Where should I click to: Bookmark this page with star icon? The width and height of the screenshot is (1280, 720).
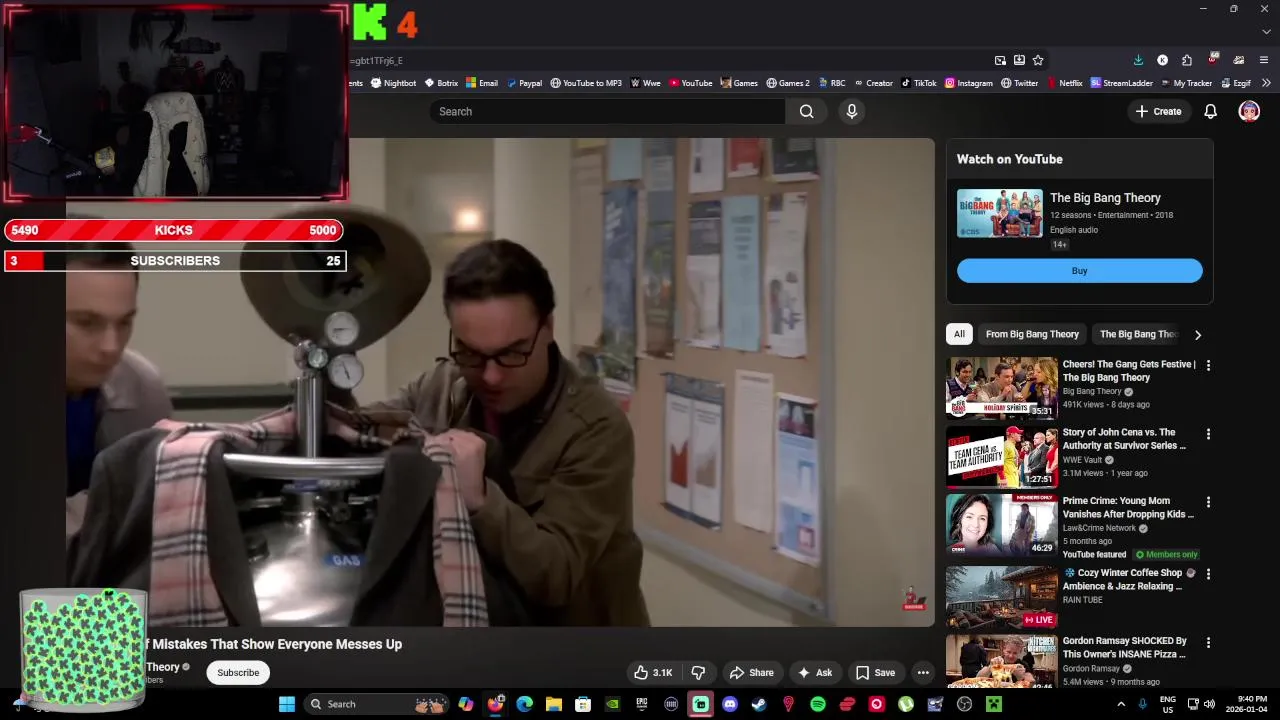point(1038,60)
